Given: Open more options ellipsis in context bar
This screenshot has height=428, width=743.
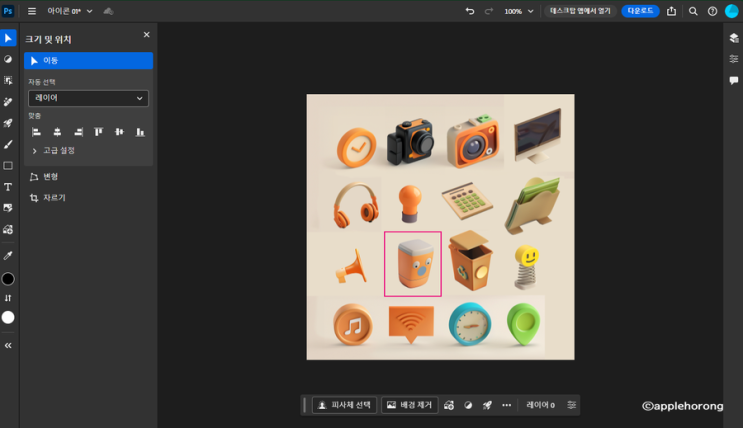Looking at the screenshot, I should click(x=507, y=405).
